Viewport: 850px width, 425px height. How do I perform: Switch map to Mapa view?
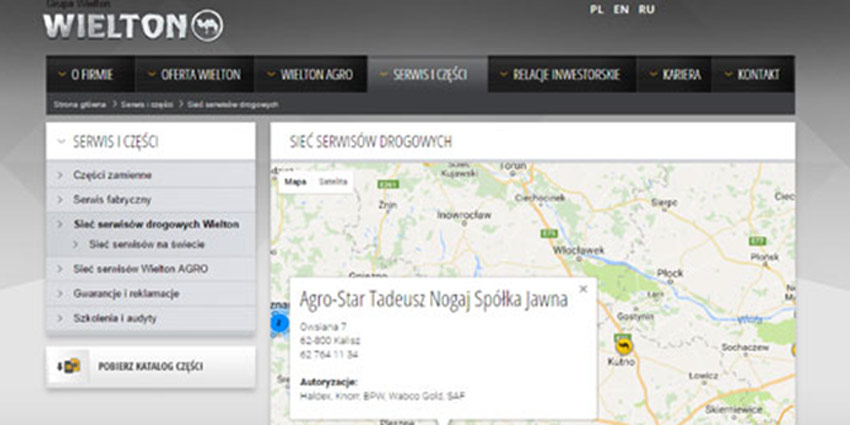(x=295, y=182)
